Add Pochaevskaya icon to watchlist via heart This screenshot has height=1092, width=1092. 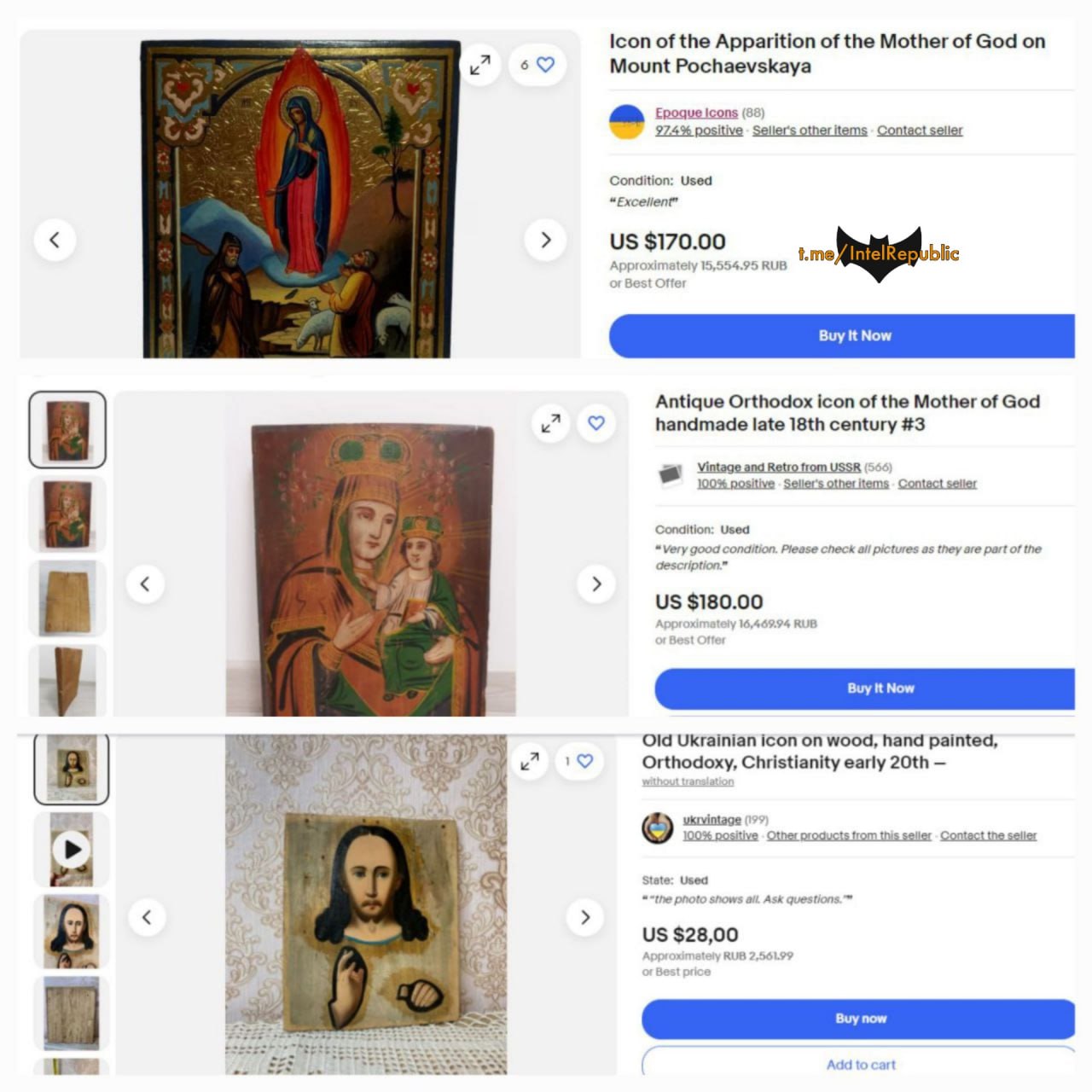click(x=537, y=64)
